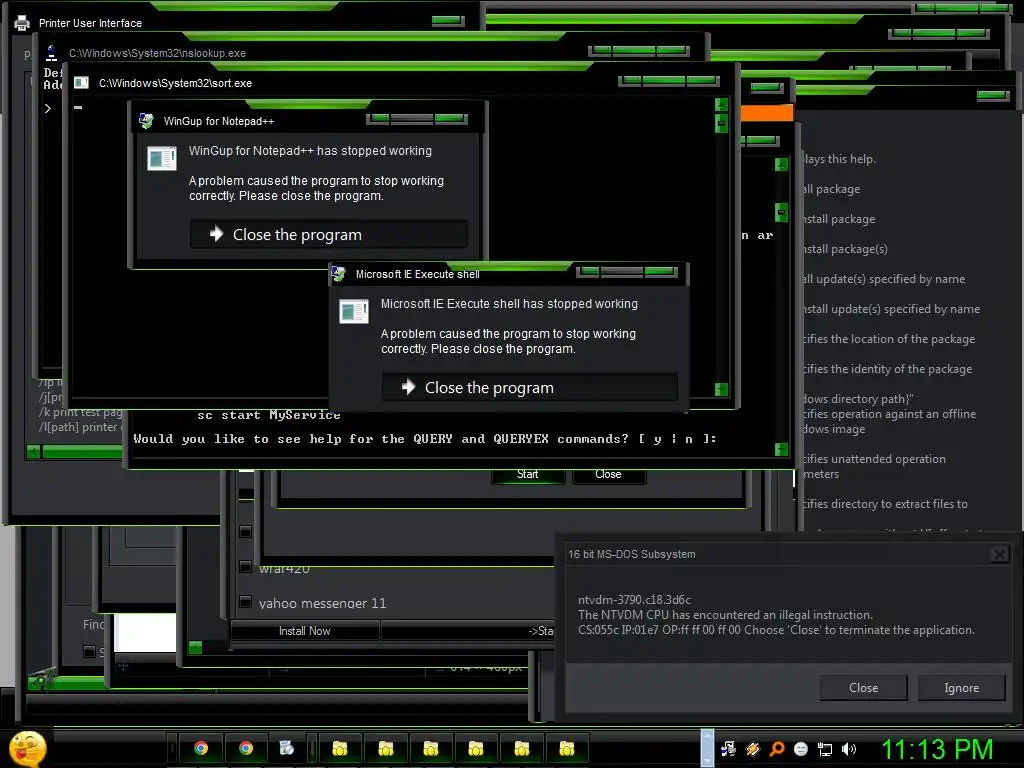Open the computers-and-bin tray icon
The image size is (1024, 768).
click(728, 749)
